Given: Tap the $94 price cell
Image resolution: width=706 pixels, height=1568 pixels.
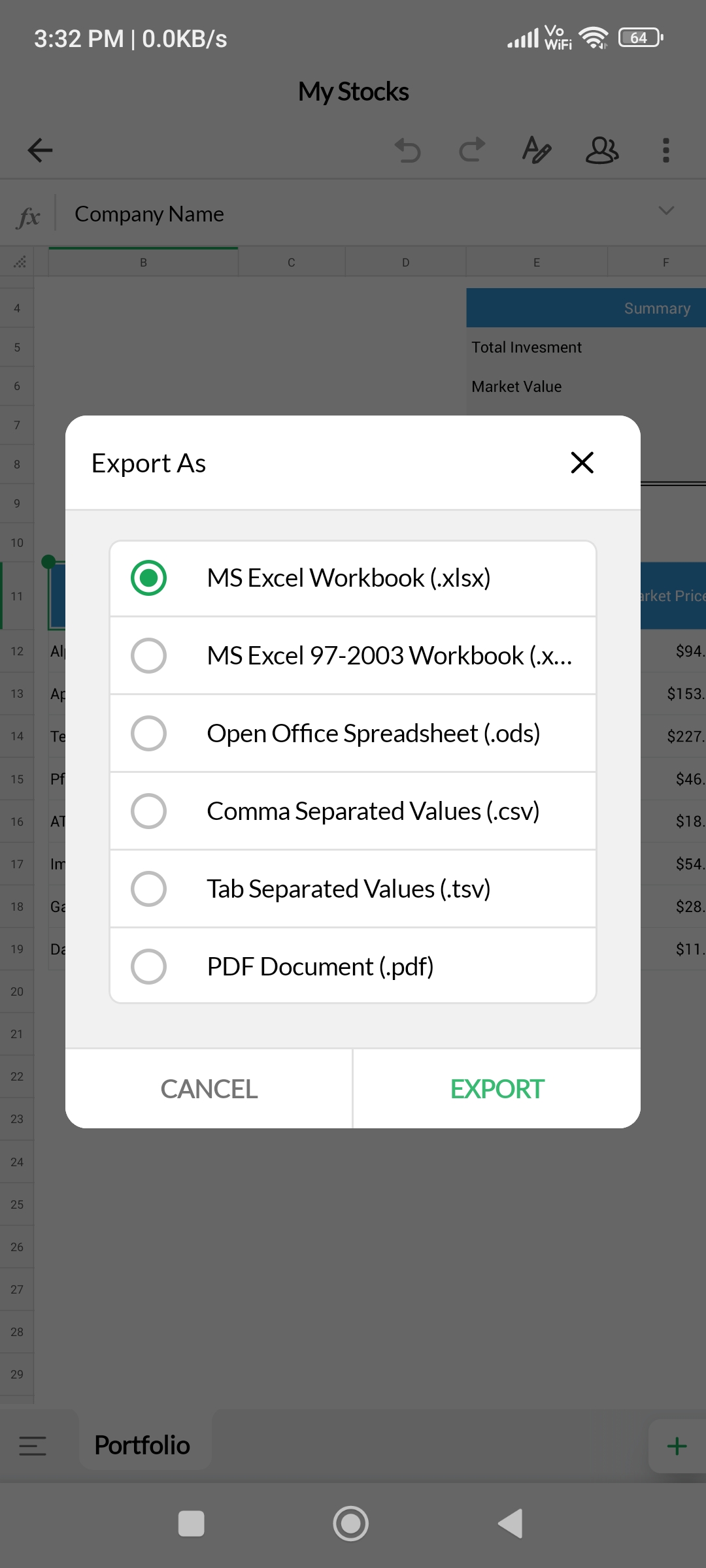Looking at the screenshot, I should click(x=673, y=651).
